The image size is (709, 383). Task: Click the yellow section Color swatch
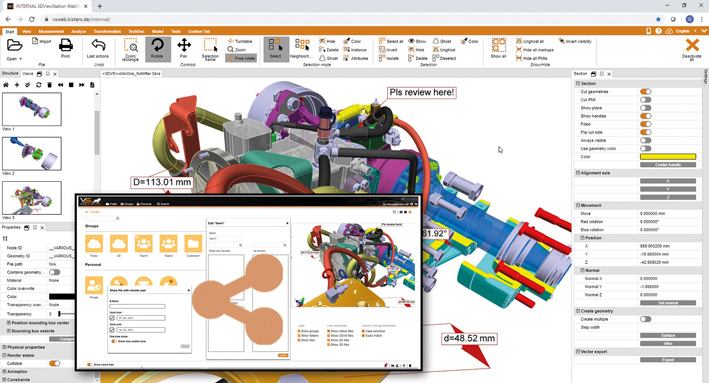point(668,156)
